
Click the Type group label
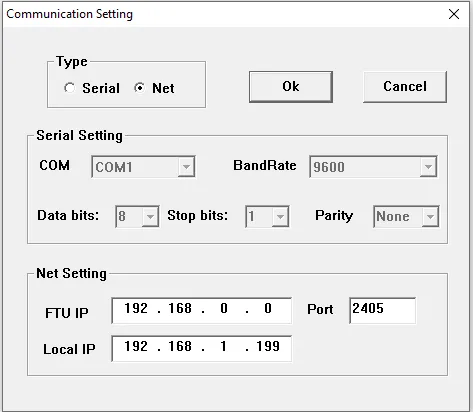tap(72, 62)
